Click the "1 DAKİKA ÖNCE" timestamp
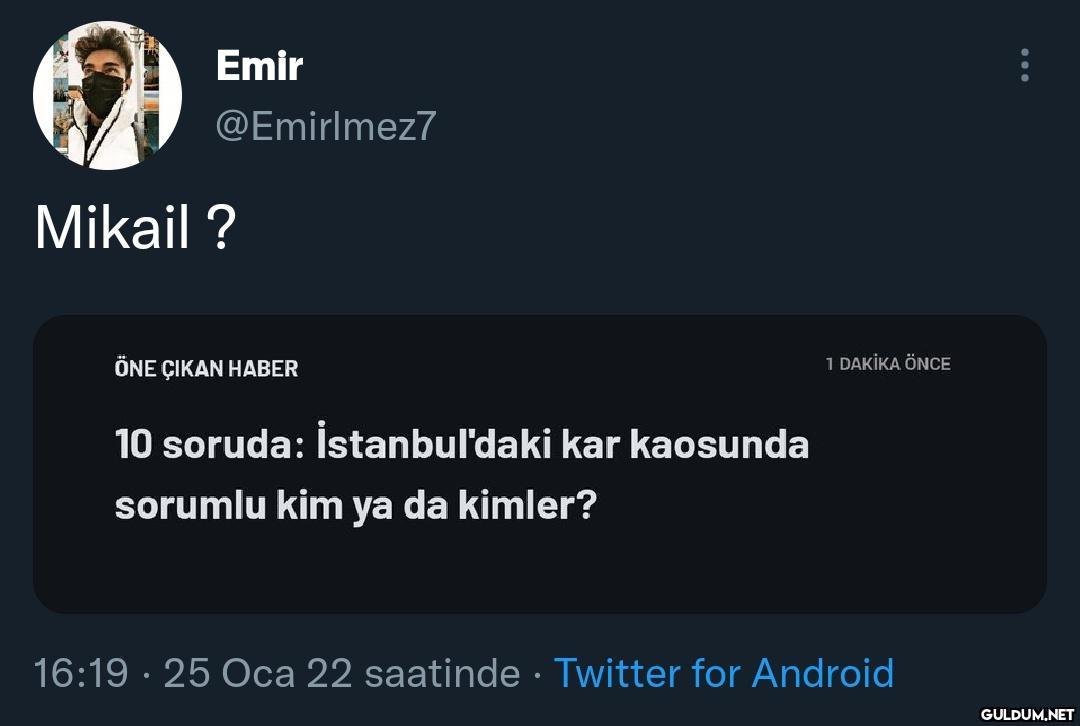Screen dimensions: 1080x726 888,364
